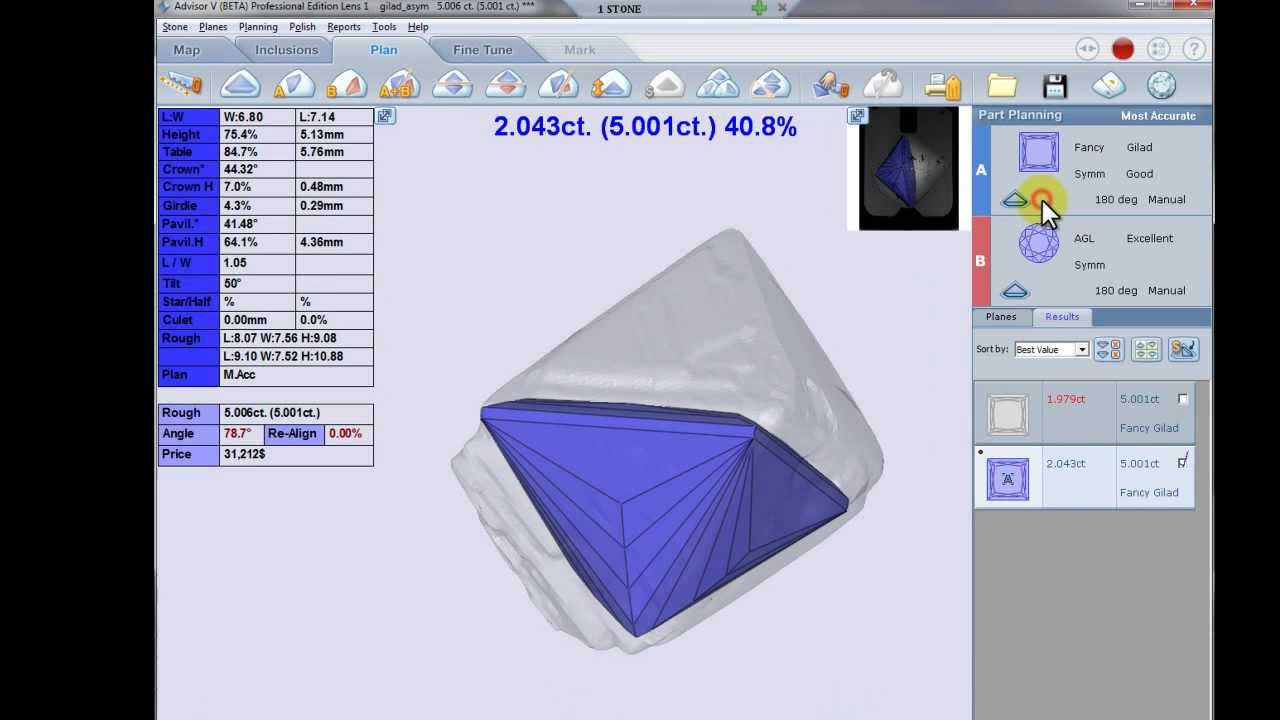Click the rough stone preview thumbnail

click(x=908, y=169)
